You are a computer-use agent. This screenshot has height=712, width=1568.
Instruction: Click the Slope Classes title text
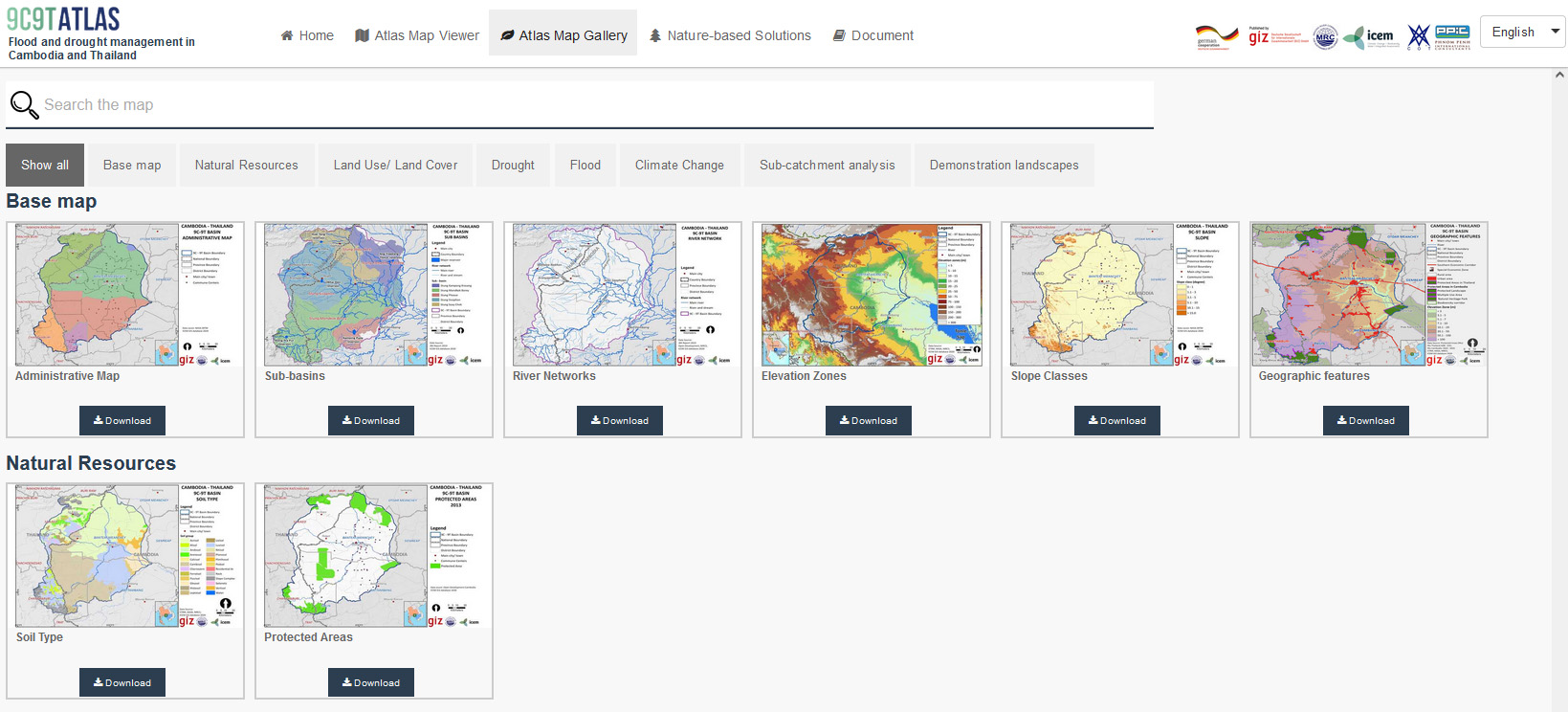pyautogui.click(x=1049, y=376)
